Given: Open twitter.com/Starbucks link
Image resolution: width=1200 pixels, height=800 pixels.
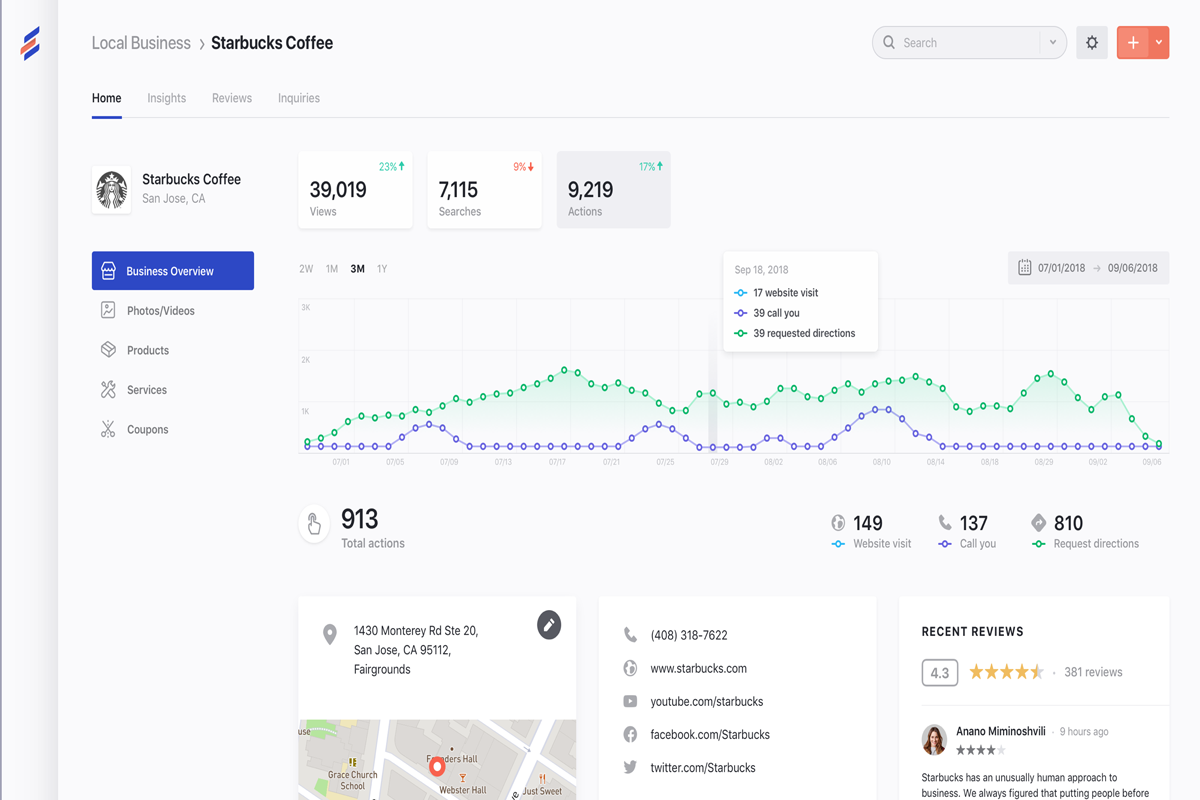Looking at the screenshot, I should click(x=703, y=768).
